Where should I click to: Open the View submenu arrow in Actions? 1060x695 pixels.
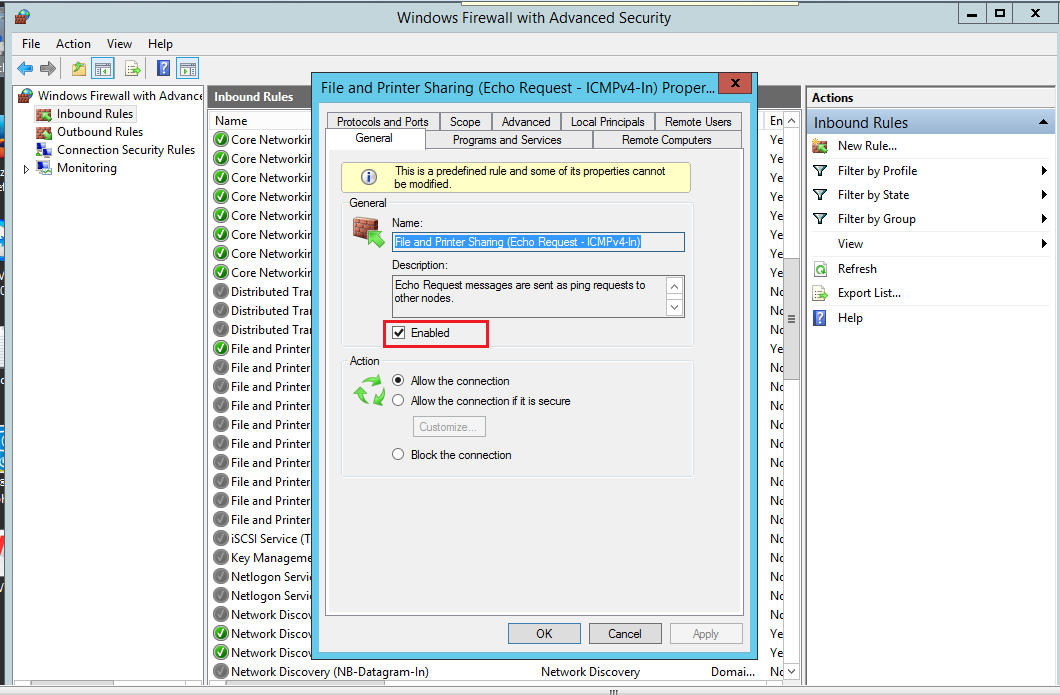pyautogui.click(x=1044, y=243)
